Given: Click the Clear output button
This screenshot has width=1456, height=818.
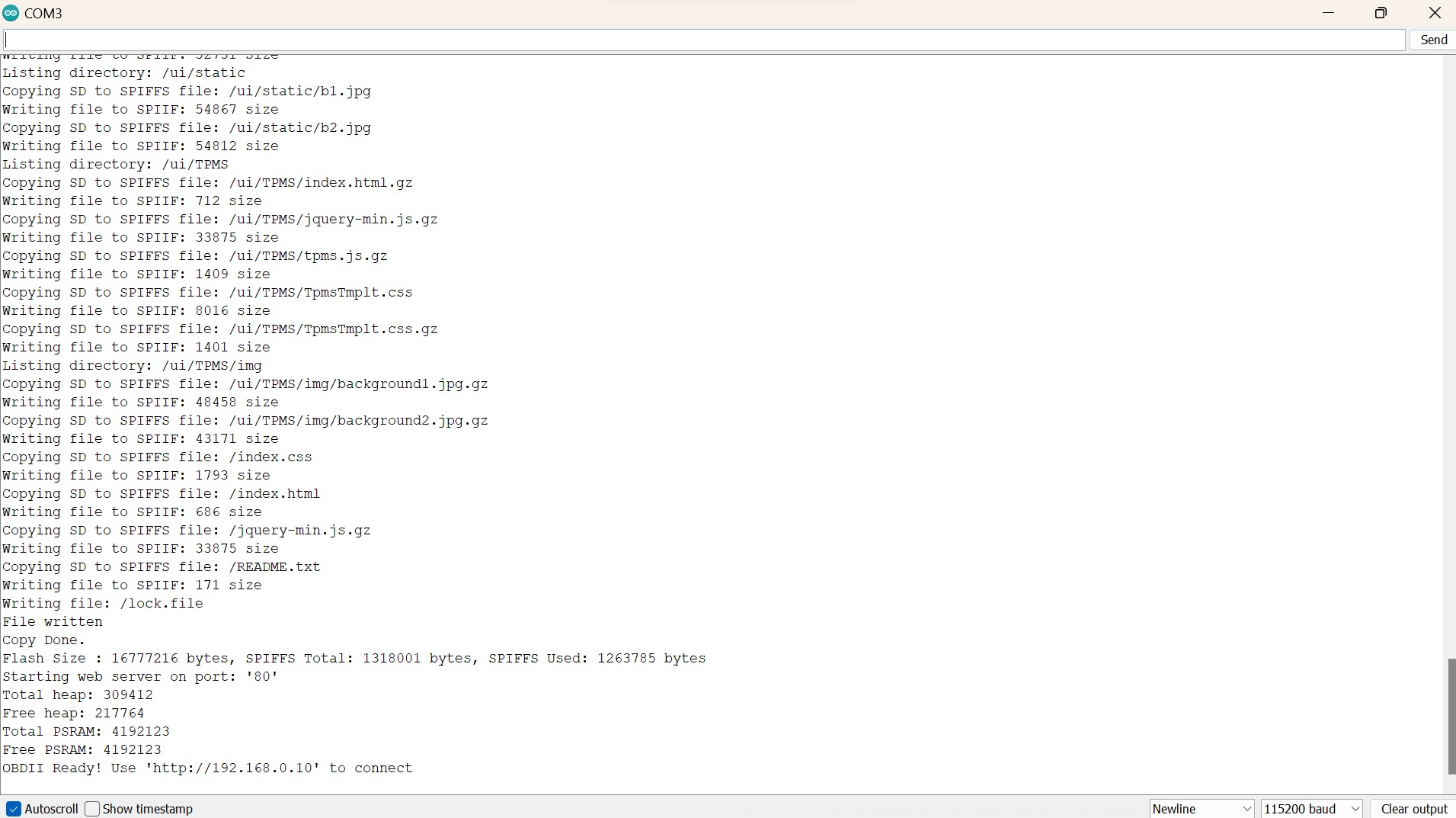Looking at the screenshot, I should click(1413, 809).
